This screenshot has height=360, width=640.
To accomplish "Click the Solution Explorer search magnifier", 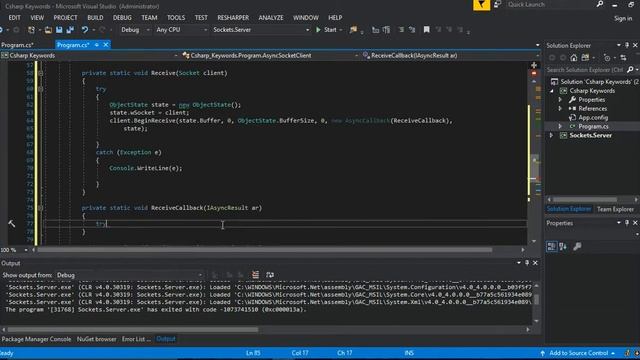I will pos(630,70).
